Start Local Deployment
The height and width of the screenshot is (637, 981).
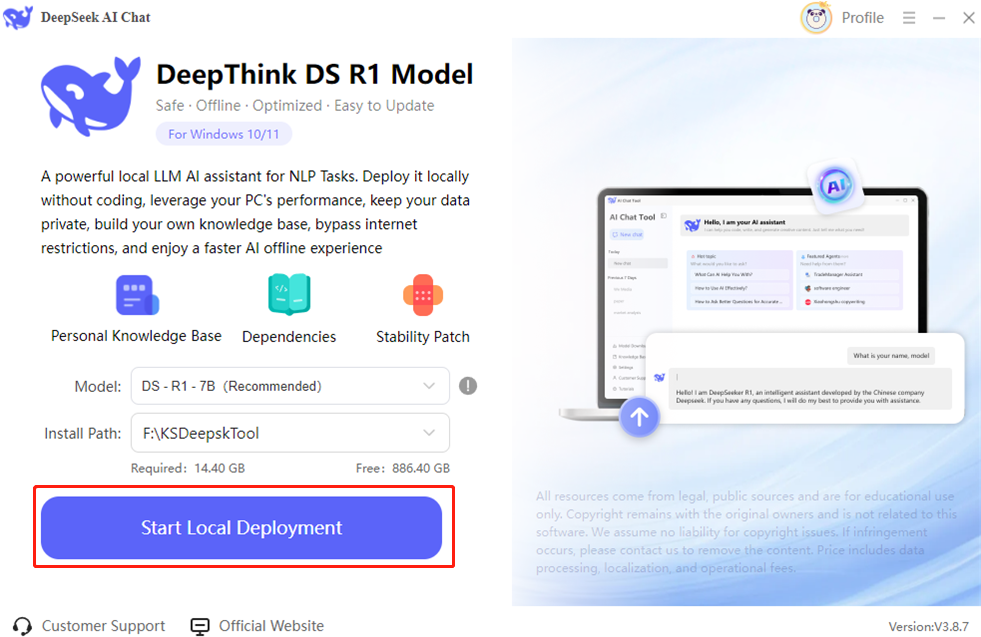click(x=241, y=527)
